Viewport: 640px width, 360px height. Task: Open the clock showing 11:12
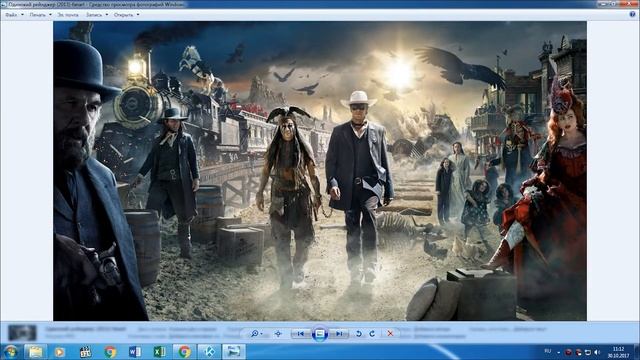[618, 352]
